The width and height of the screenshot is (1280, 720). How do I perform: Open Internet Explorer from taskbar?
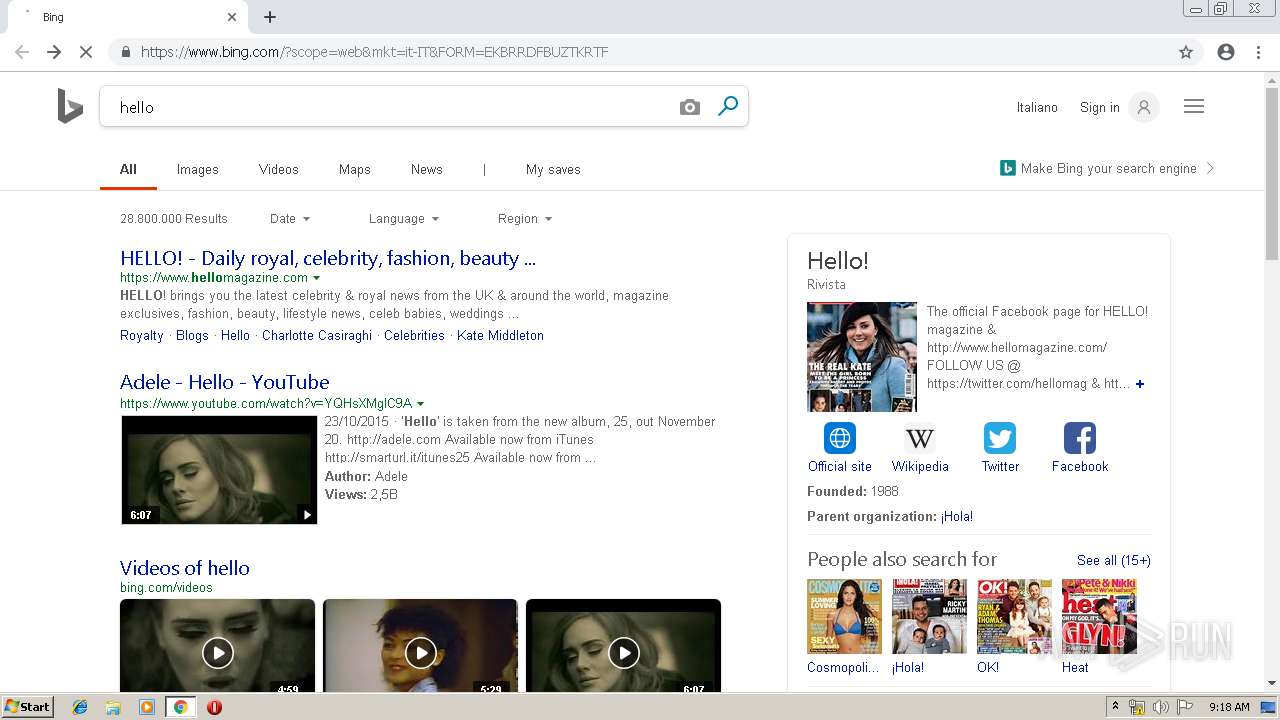click(80, 707)
